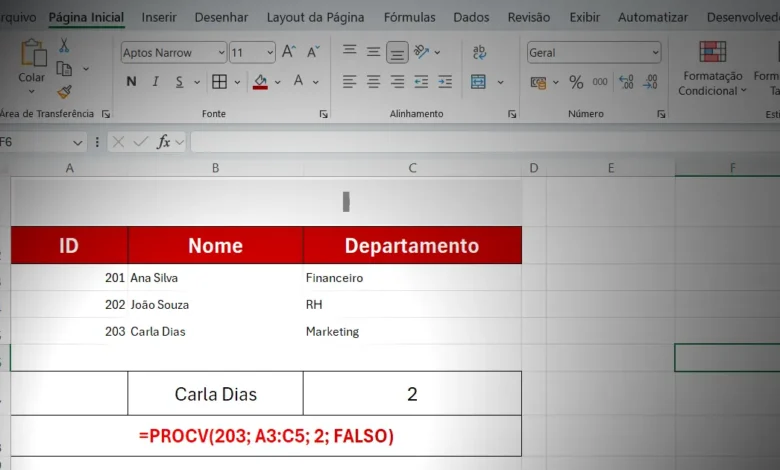Toggle italic I formatting
Viewport: 780px width, 470px height.
click(x=155, y=82)
